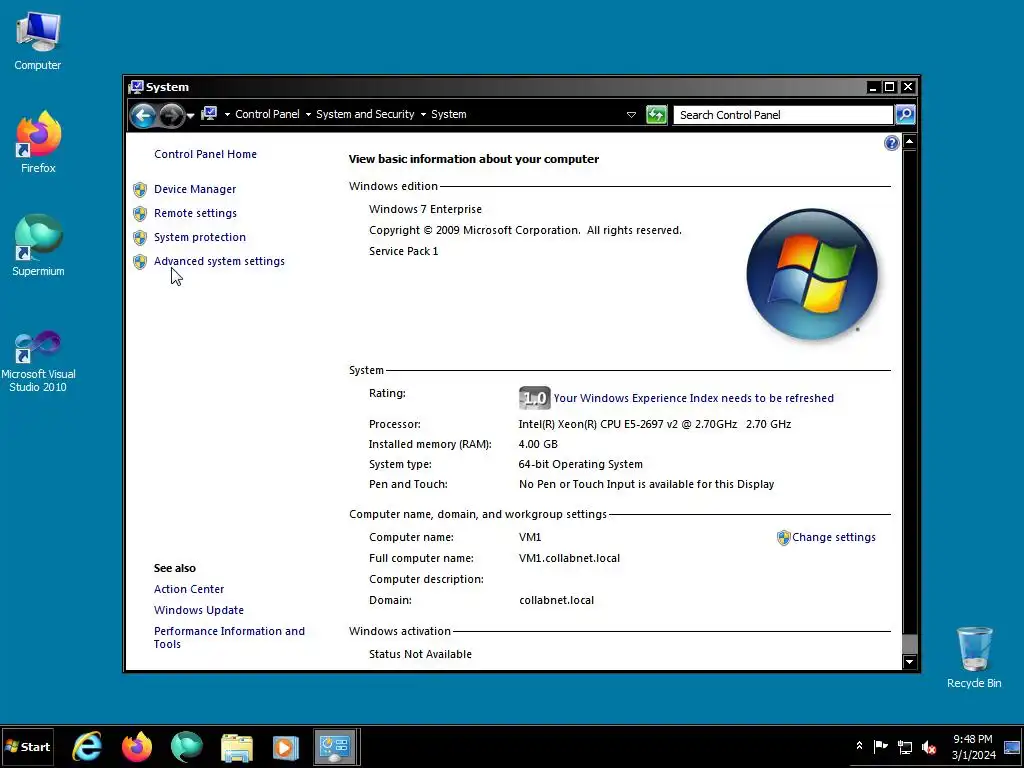The height and width of the screenshot is (768, 1024).
Task: Go to System and Security breadcrumb
Action: click(365, 114)
